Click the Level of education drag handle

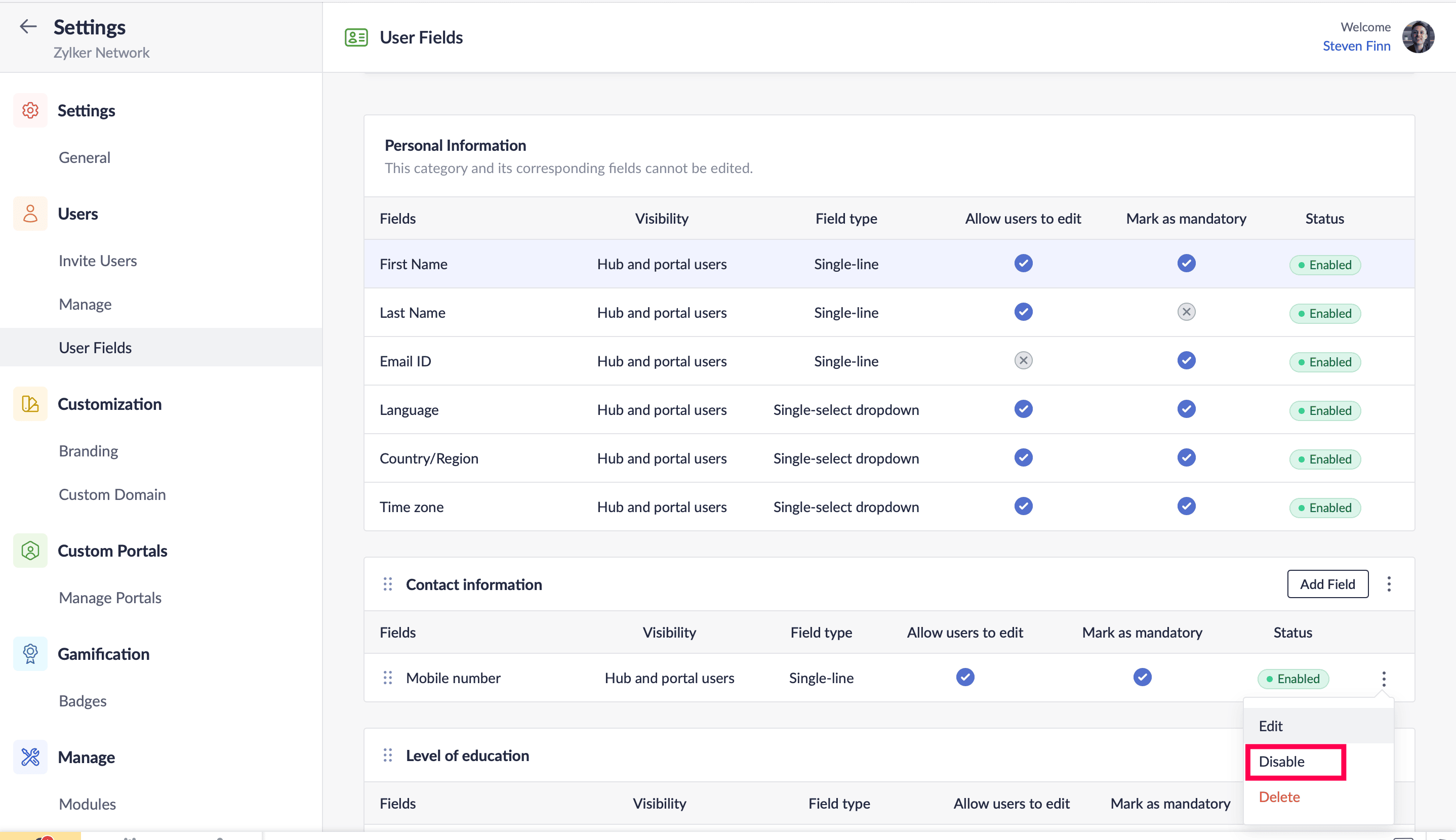[x=388, y=755]
